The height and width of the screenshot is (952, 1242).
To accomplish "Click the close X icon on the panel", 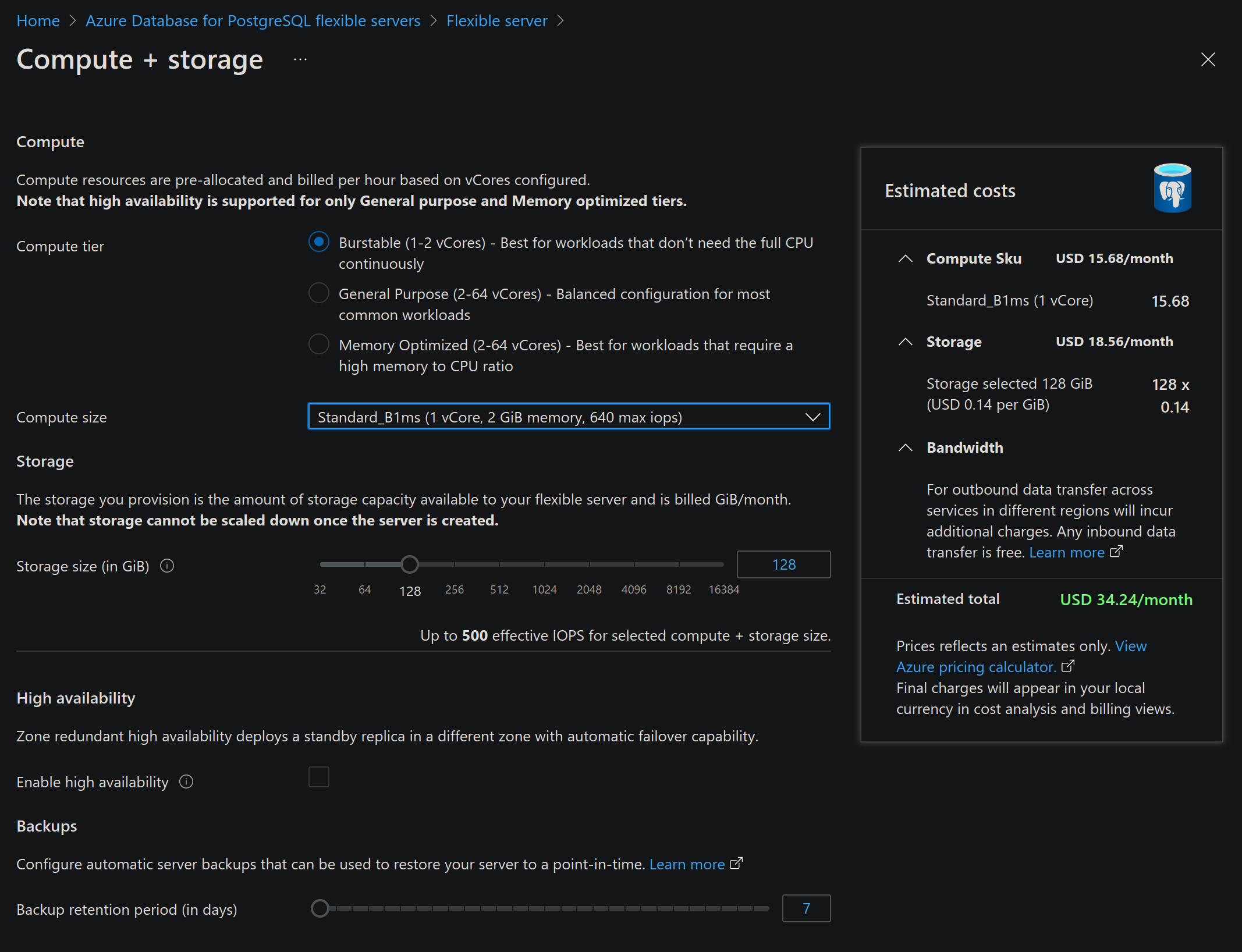I will point(1209,59).
